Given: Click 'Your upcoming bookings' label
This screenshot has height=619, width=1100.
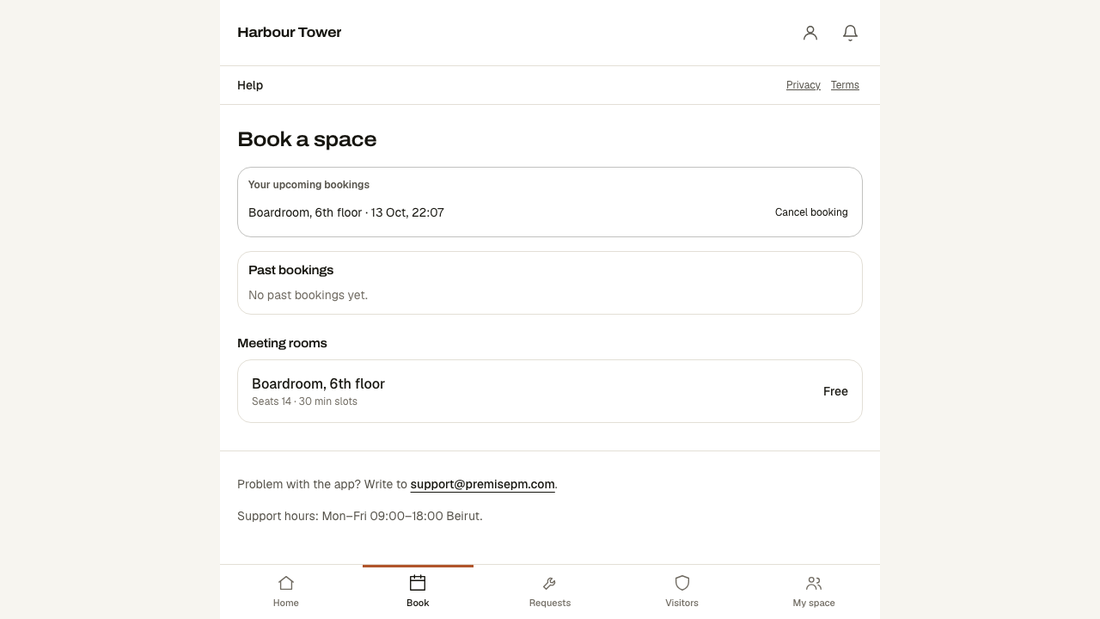Looking at the screenshot, I should click(x=309, y=185).
